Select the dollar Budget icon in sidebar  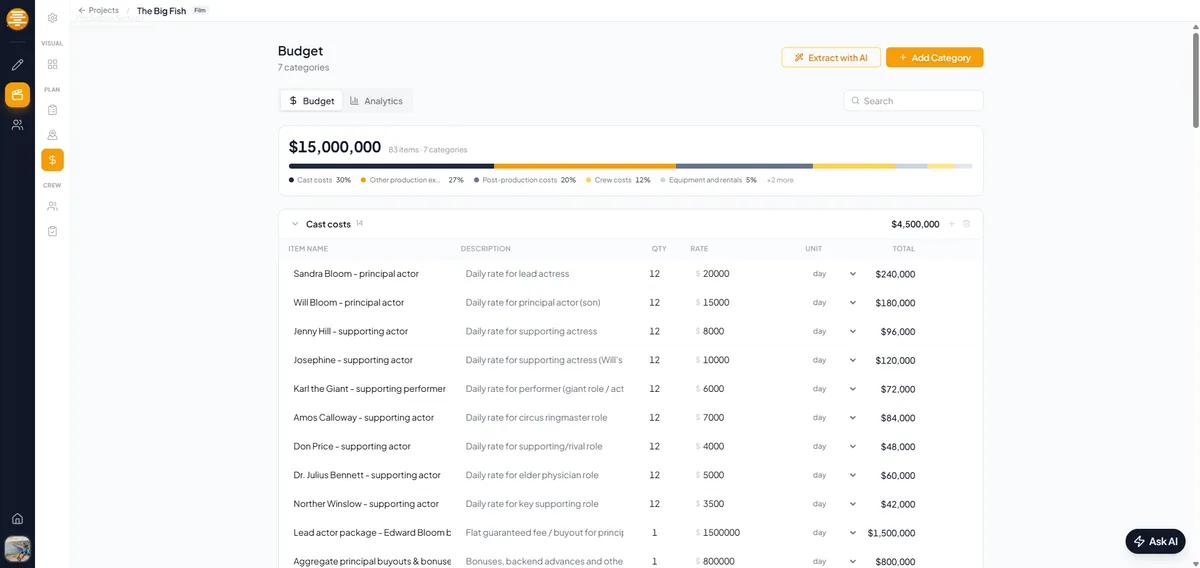click(52, 160)
